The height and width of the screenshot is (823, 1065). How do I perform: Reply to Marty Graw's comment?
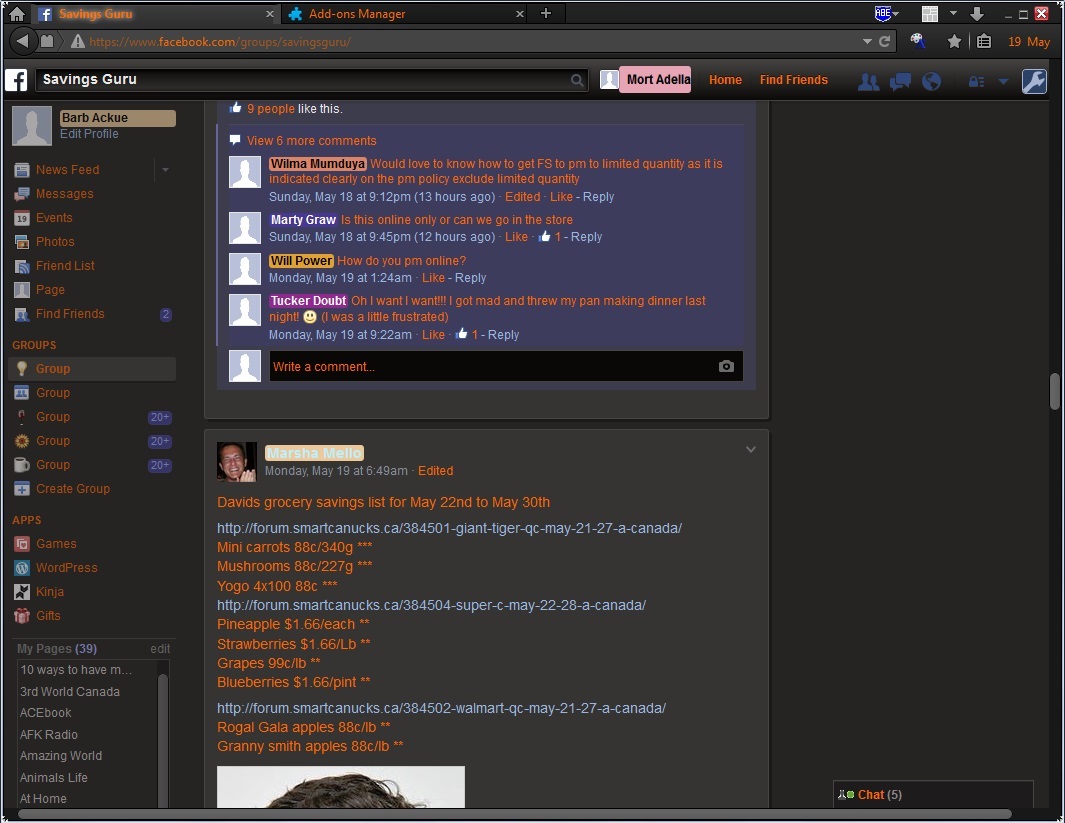pos(586,237)
